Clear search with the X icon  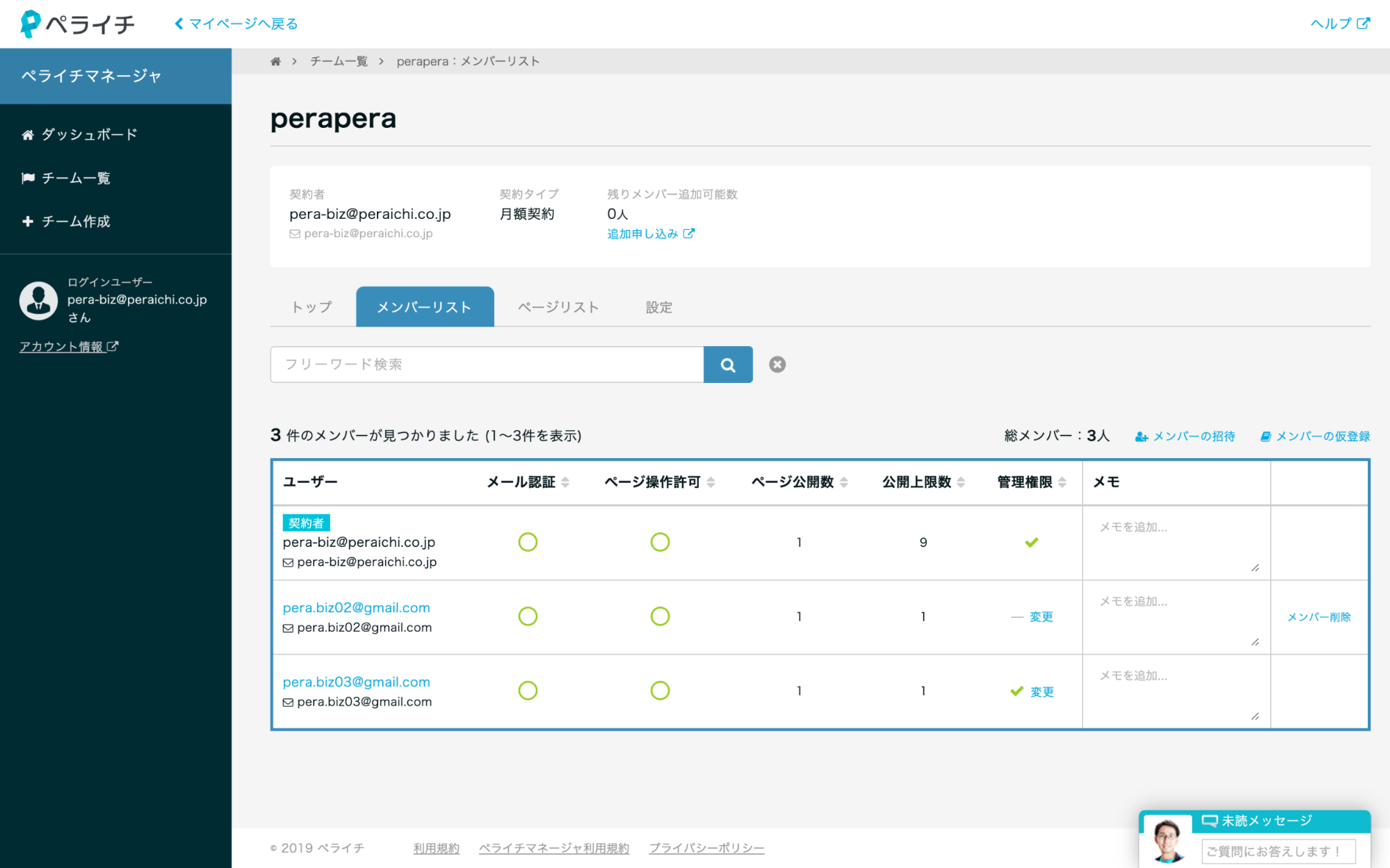[x=777, y=364]
